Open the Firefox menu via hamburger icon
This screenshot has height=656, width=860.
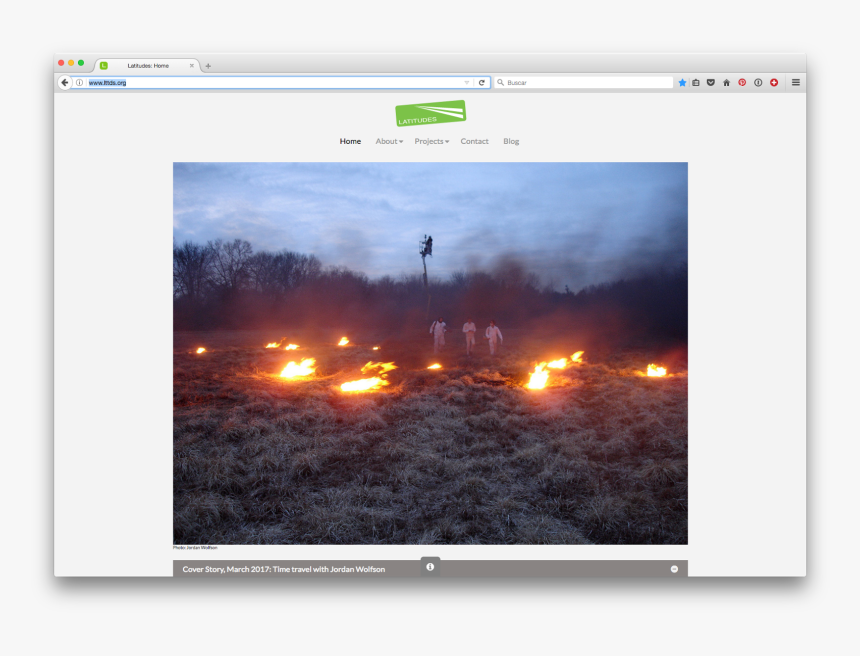coord(796,82)
